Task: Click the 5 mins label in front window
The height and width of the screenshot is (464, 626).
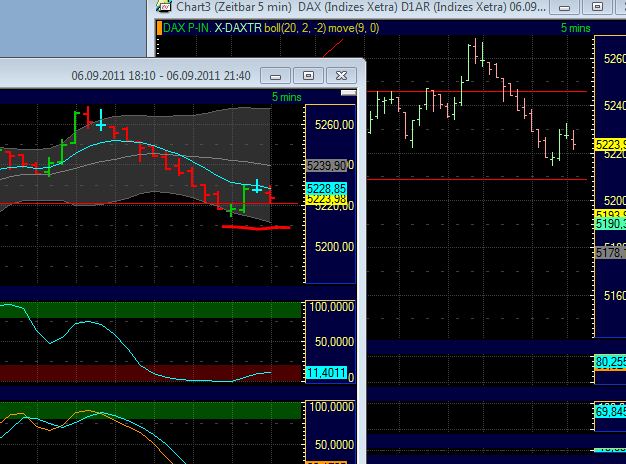Action: pyautogui.click(x=287, y=97)
